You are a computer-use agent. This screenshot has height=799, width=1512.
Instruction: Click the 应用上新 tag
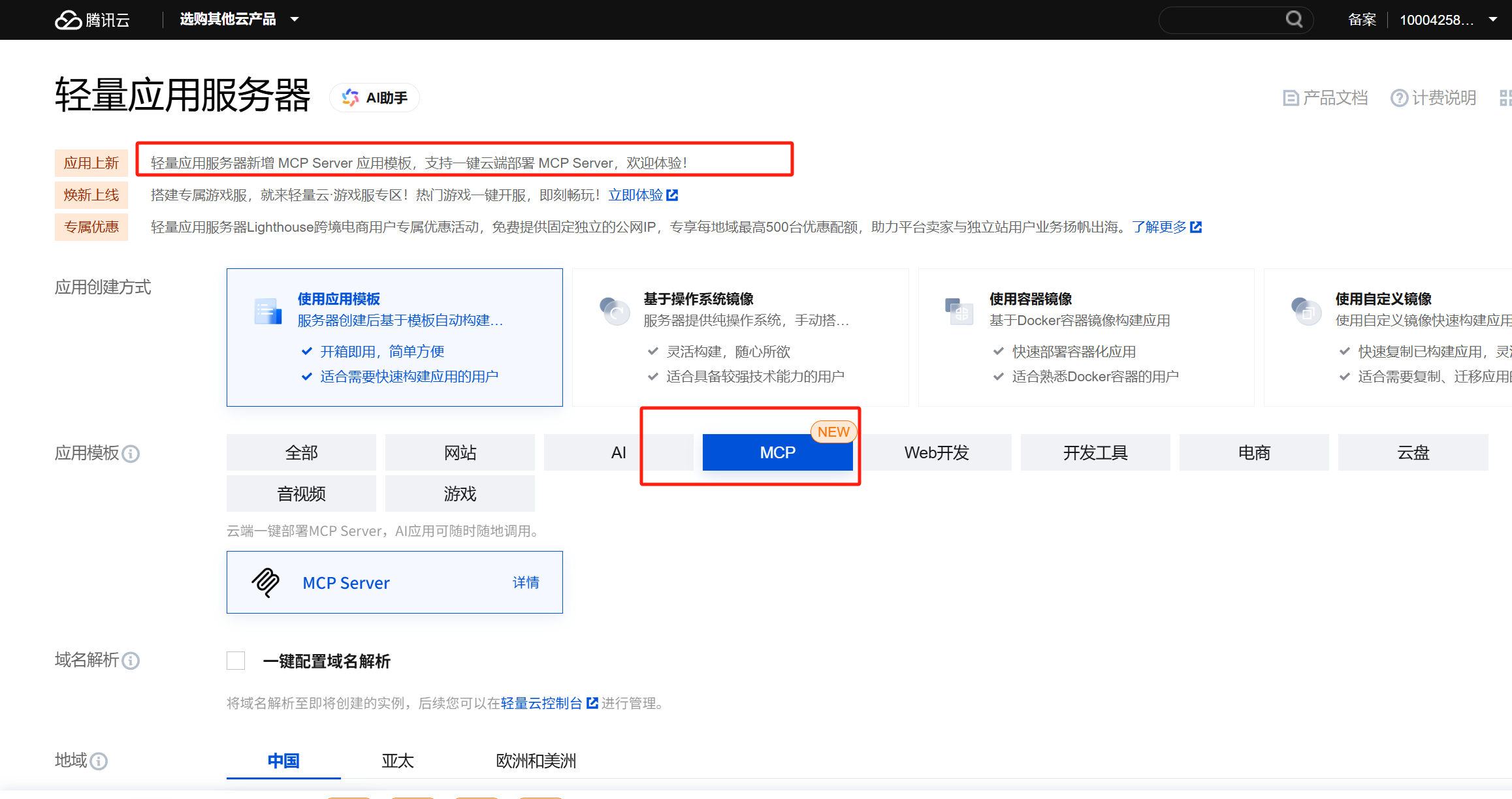pyautogui.click(x=91, y=163)
